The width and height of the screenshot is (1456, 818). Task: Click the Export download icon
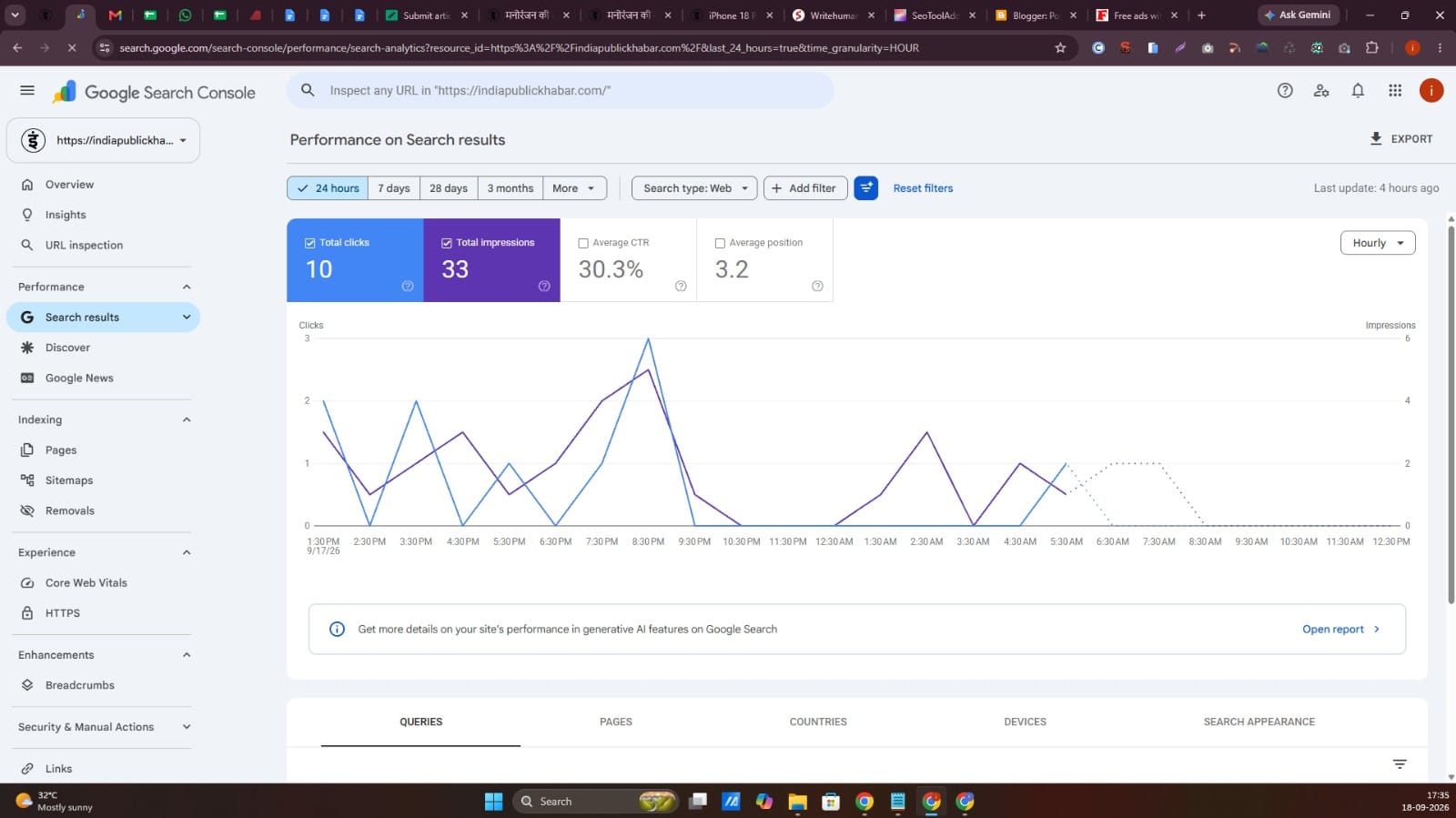point(1376,138)
